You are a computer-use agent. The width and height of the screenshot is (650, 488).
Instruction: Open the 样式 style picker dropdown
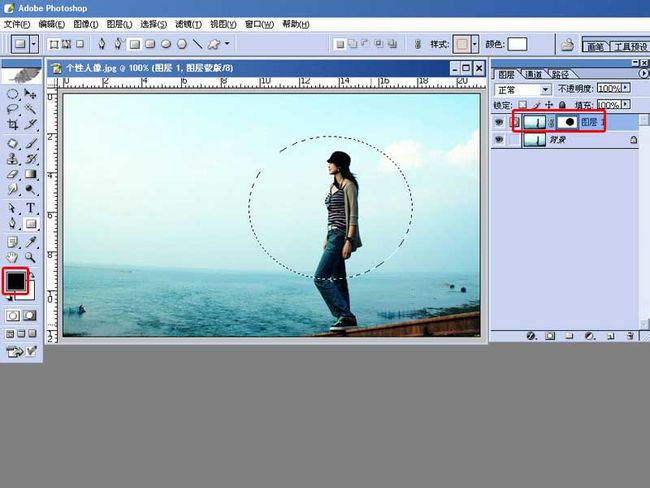(x=475, y=44)
